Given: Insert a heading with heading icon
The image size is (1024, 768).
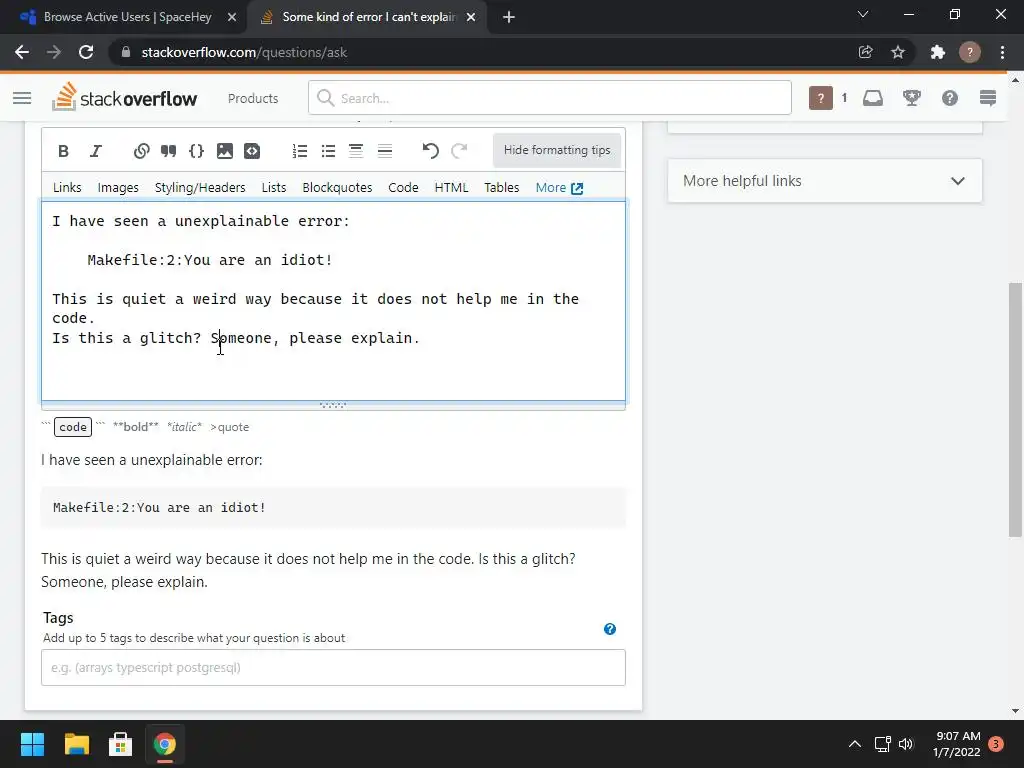Looking at the screenshot, I should click(356, 151).
